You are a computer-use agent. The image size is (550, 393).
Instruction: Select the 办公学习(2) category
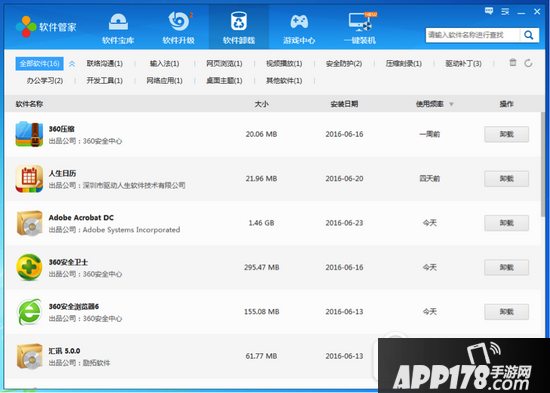click(45, 81)
